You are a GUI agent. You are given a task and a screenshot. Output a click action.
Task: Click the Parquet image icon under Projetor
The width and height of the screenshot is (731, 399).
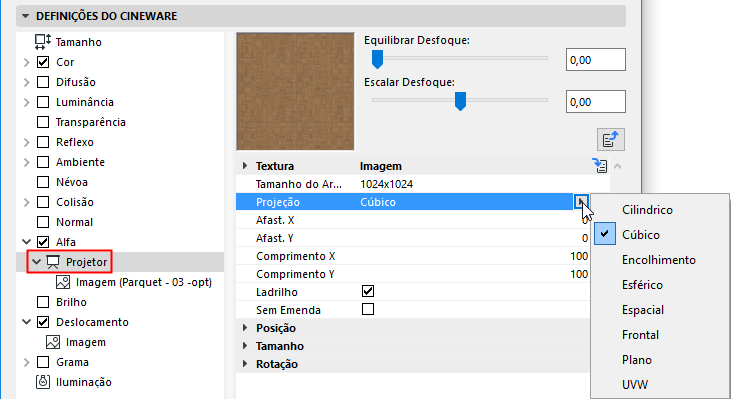(63, 282)
